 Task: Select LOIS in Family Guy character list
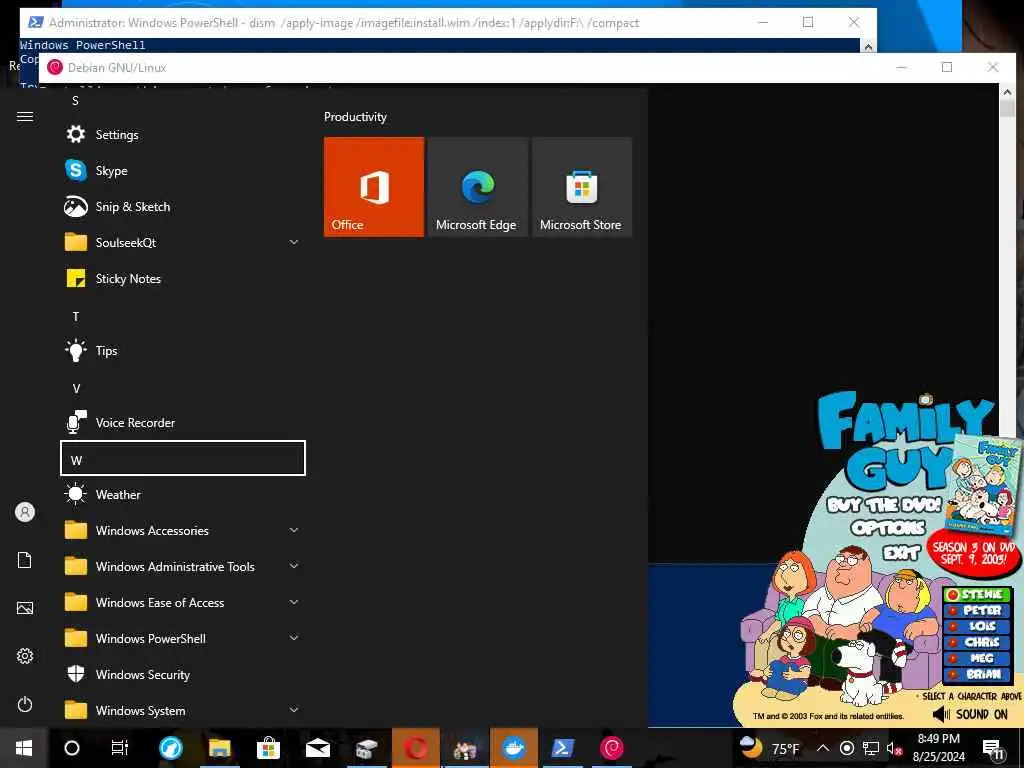(x=978, y=626)
